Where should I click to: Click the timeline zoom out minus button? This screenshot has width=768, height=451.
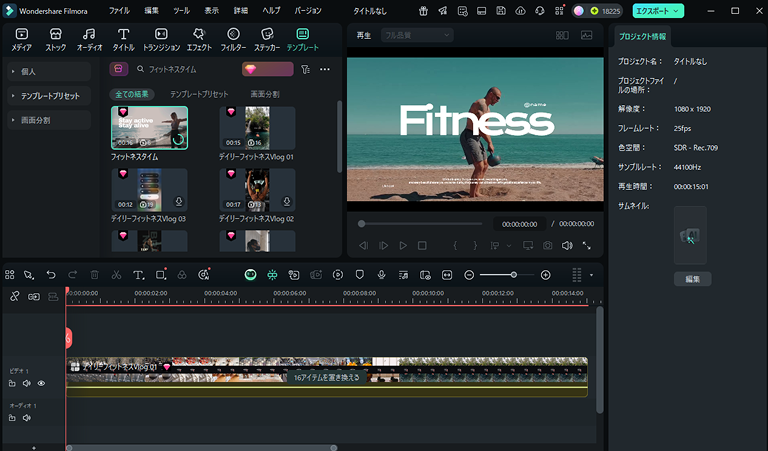[469, 275]
